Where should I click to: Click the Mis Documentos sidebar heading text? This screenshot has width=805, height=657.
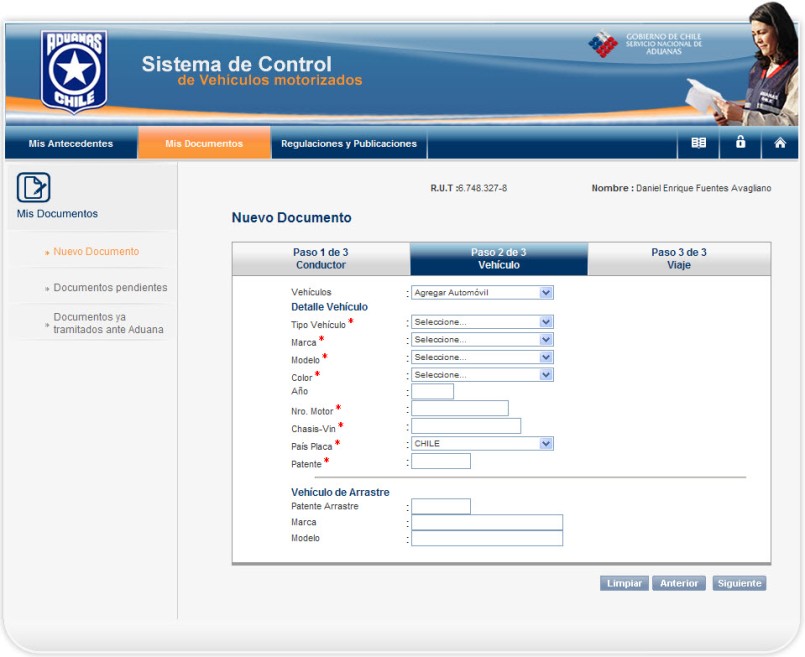pyautogui.click(x=57, y=214)
